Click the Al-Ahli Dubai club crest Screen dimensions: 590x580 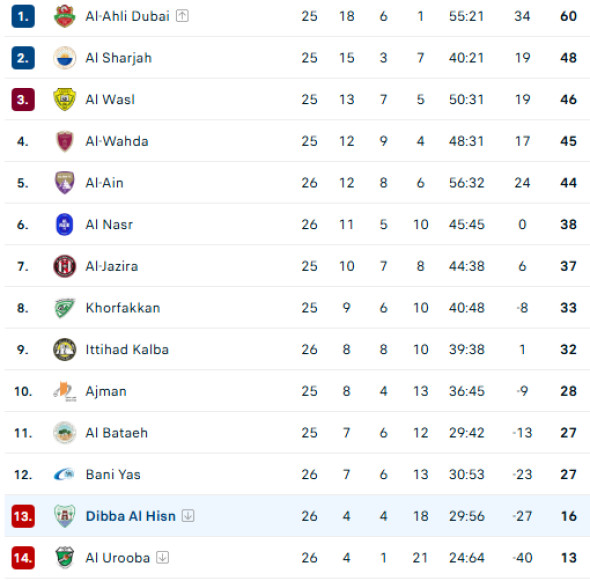tap(64, 16)
